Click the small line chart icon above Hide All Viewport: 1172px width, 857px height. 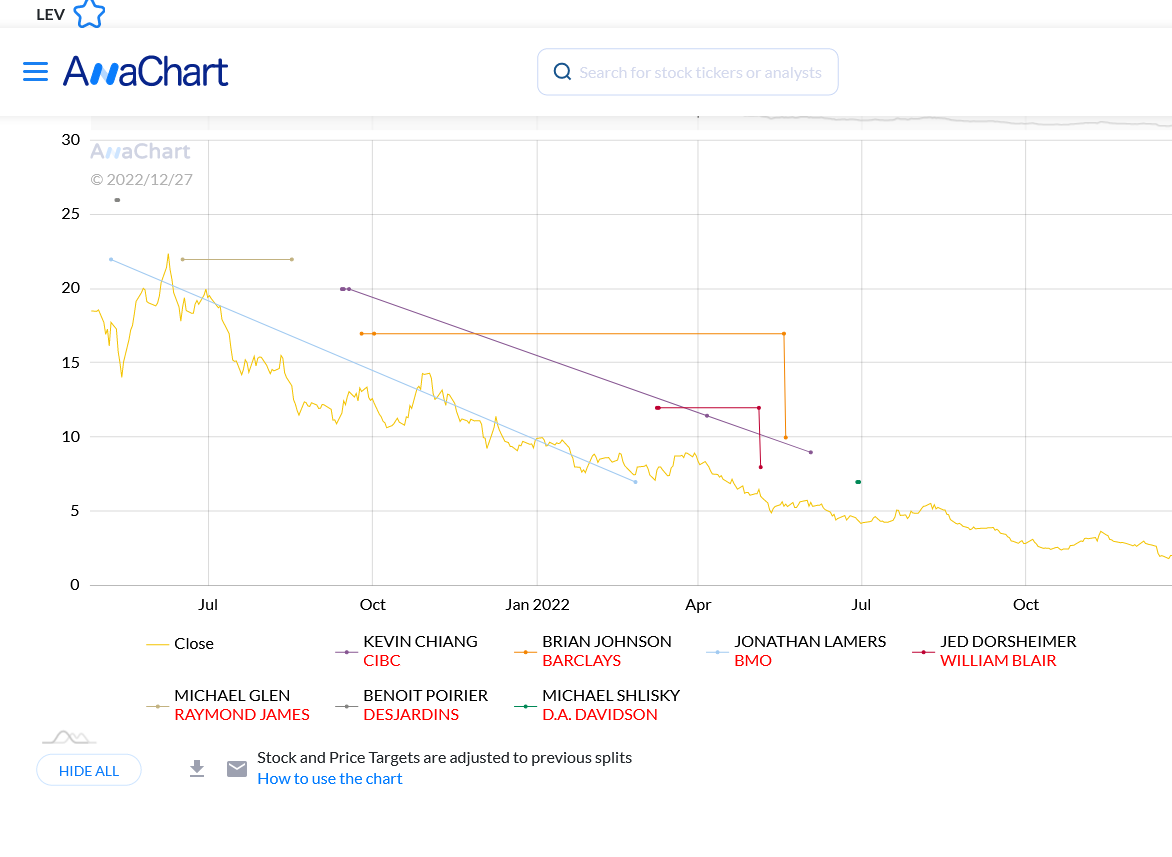[x=70, y=738]
